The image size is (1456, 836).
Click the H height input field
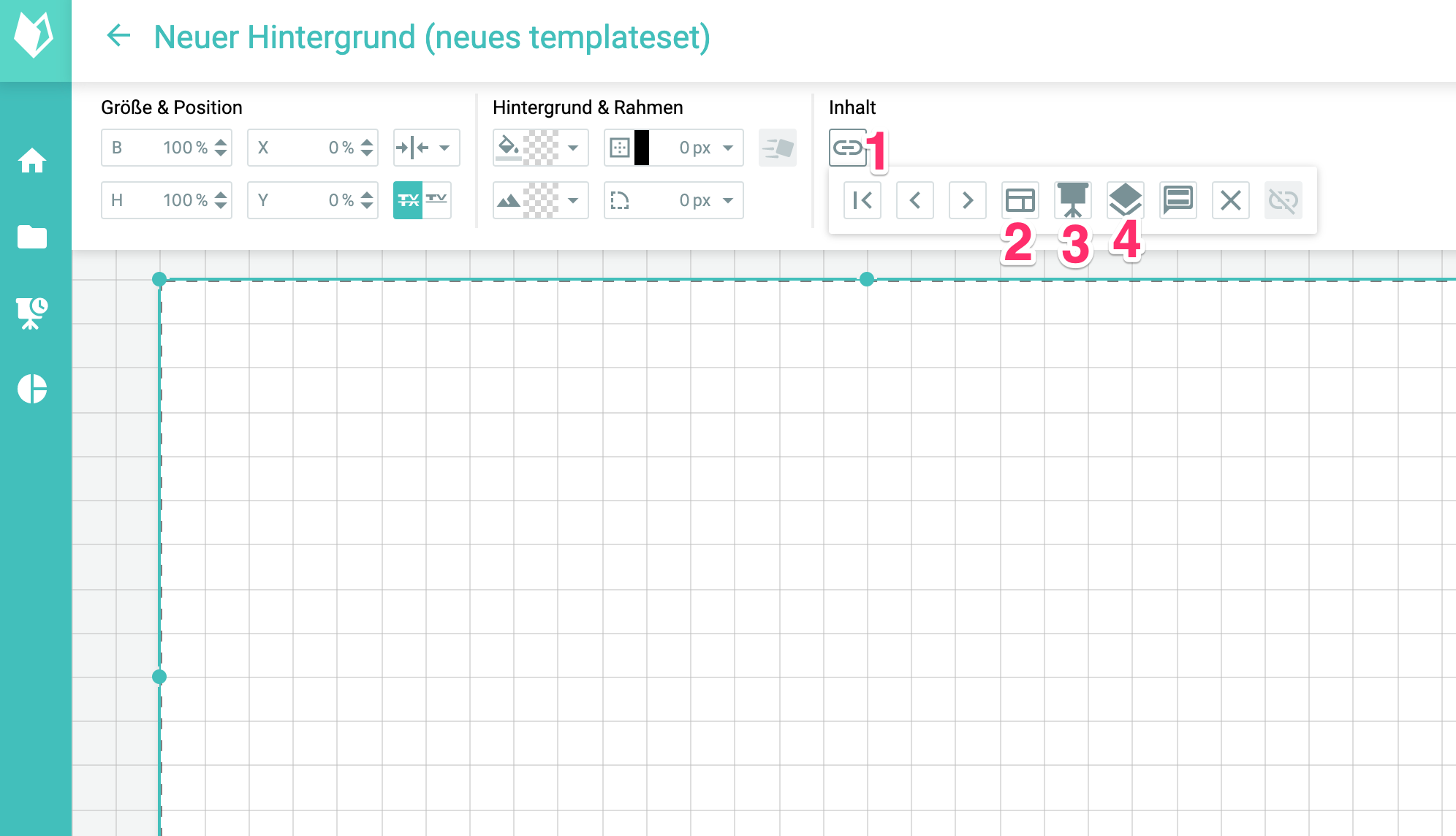coord(167,200)
